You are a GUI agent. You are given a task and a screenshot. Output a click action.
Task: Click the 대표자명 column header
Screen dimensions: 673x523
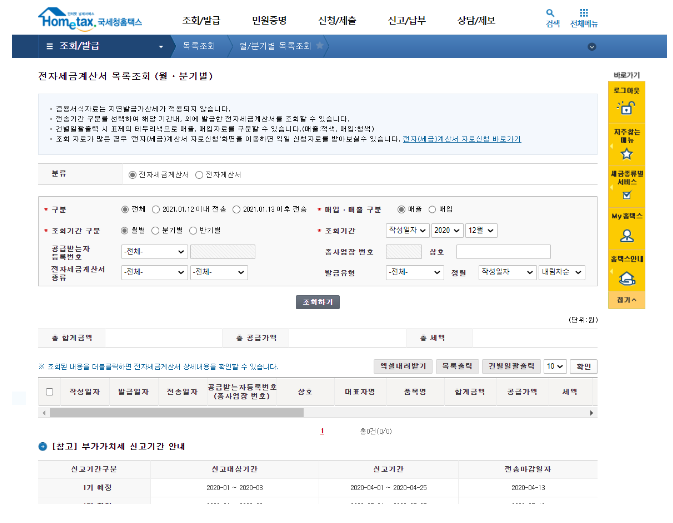(x=360, y=392)
